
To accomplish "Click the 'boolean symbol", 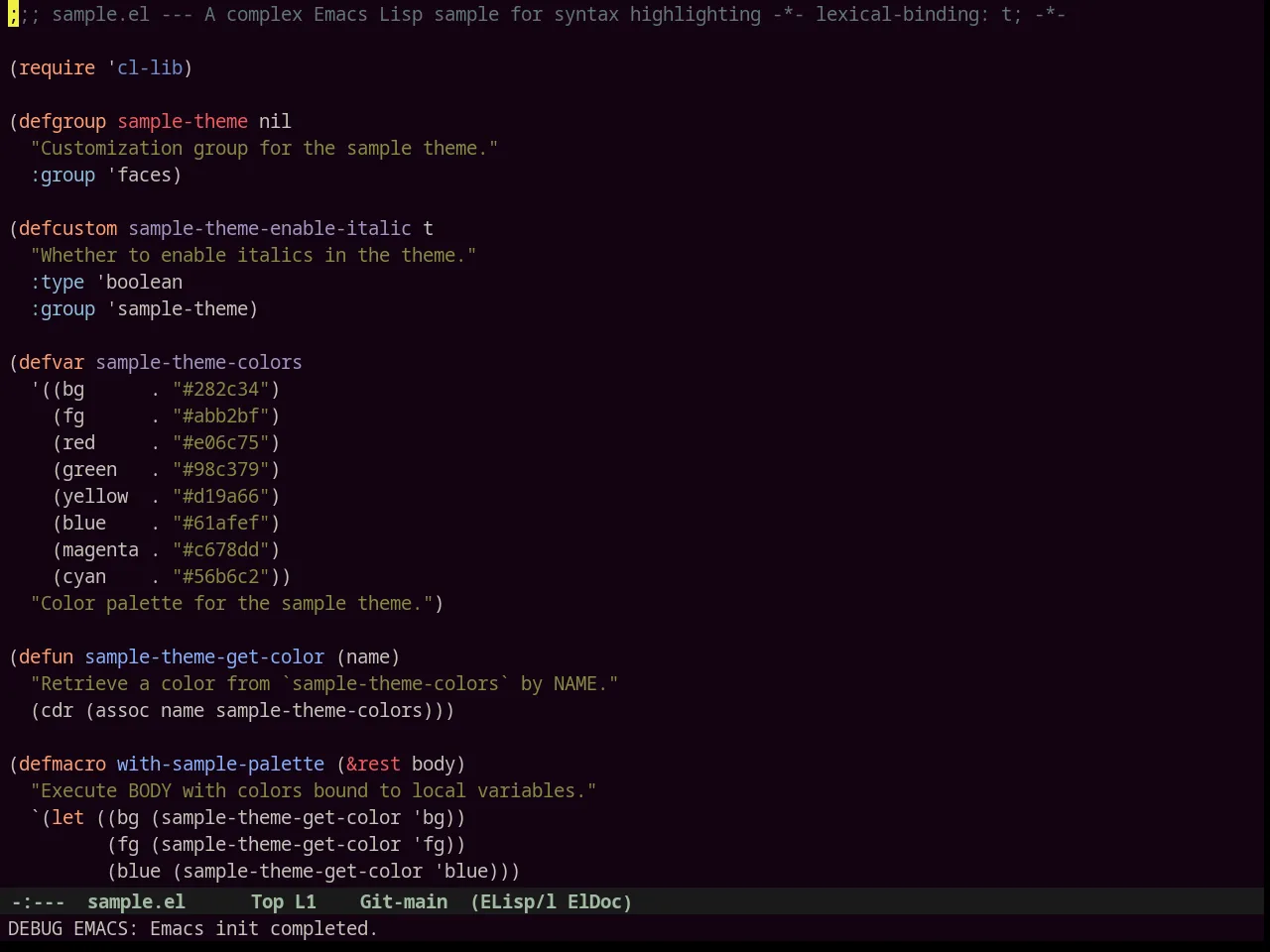I will point(139,282).
